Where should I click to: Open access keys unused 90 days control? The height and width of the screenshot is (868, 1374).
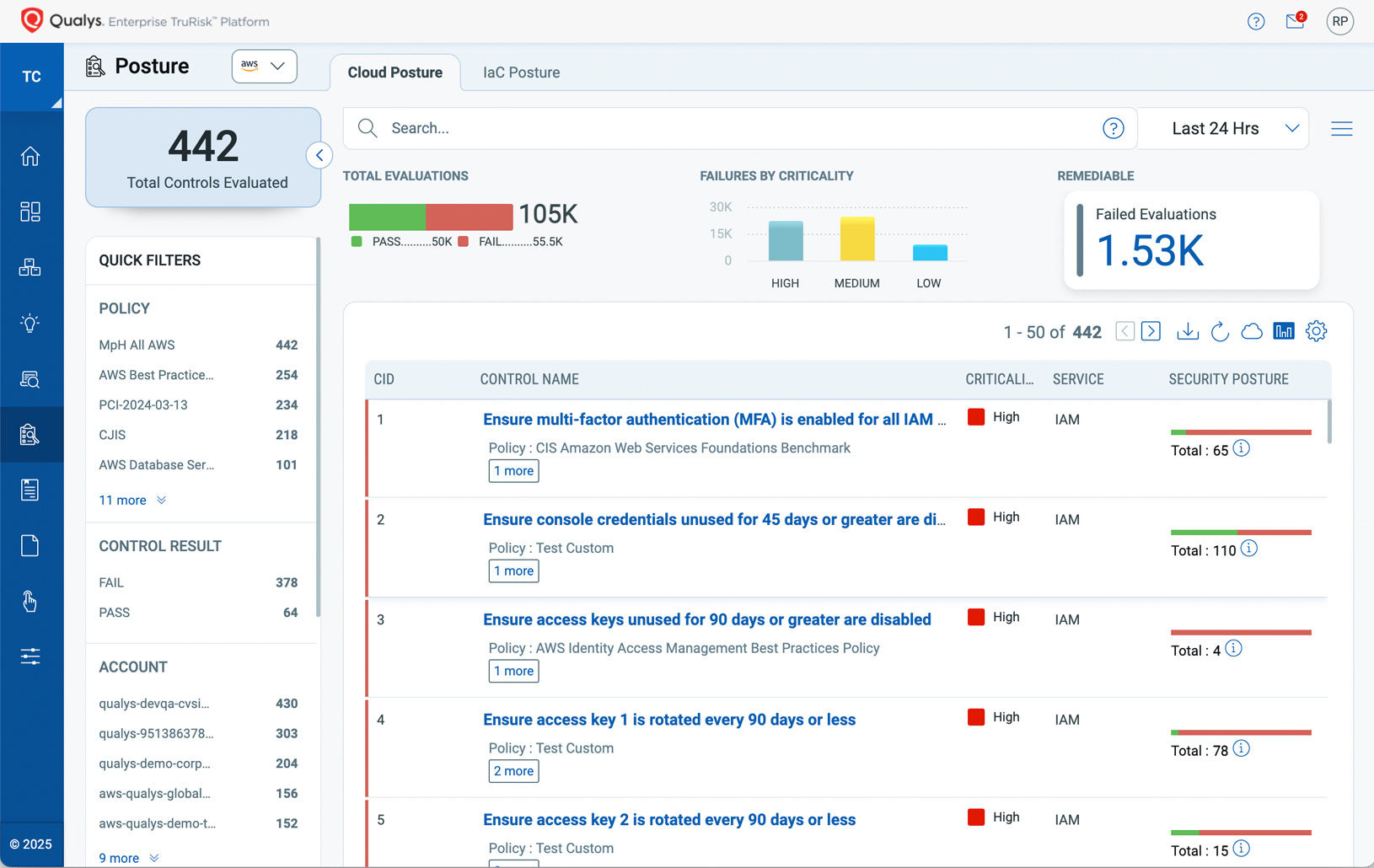click(x=707, y=619)
